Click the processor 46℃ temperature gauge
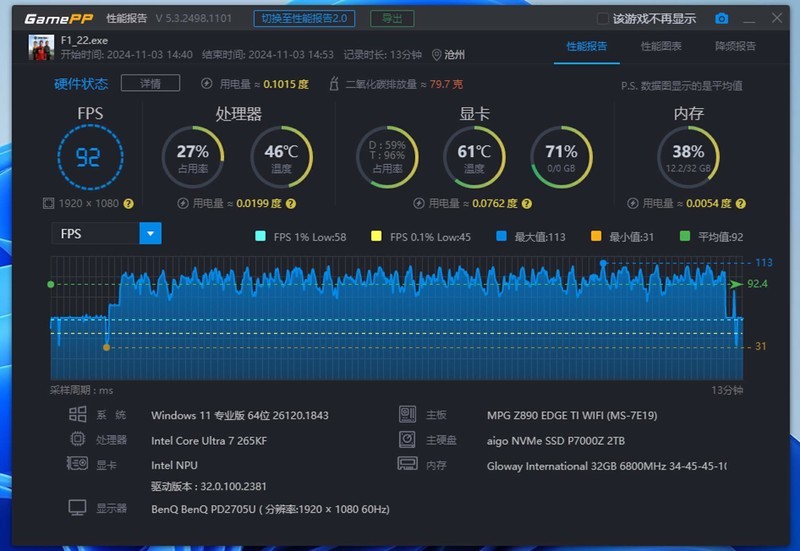800x551 pixels. coord(281,157)
